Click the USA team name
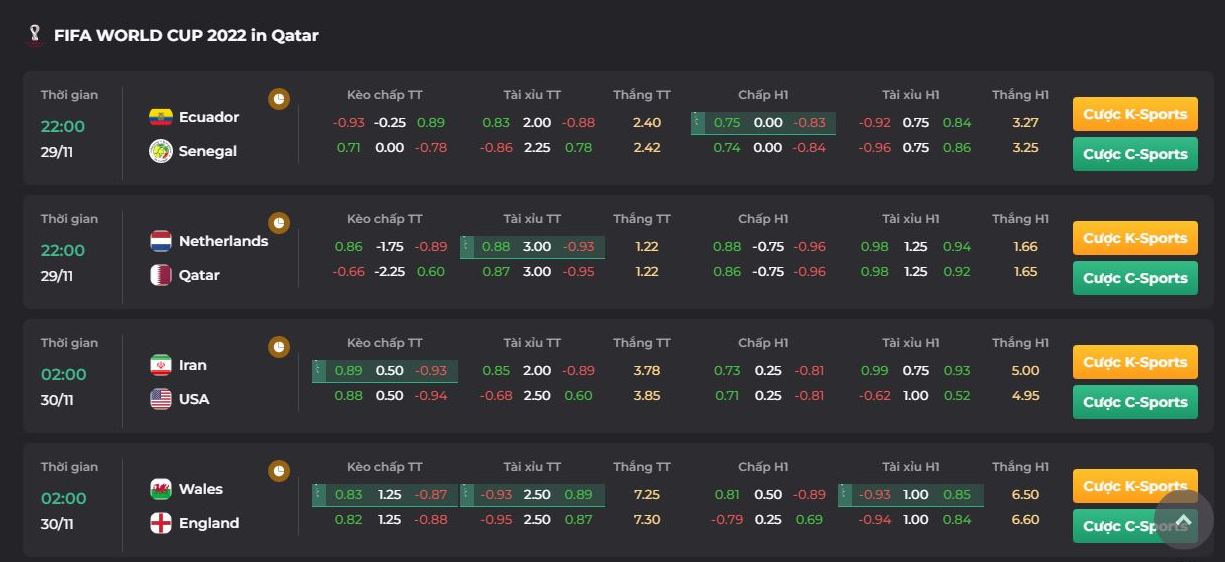This screenshot has height=562, width=1225. click(194, 399)
